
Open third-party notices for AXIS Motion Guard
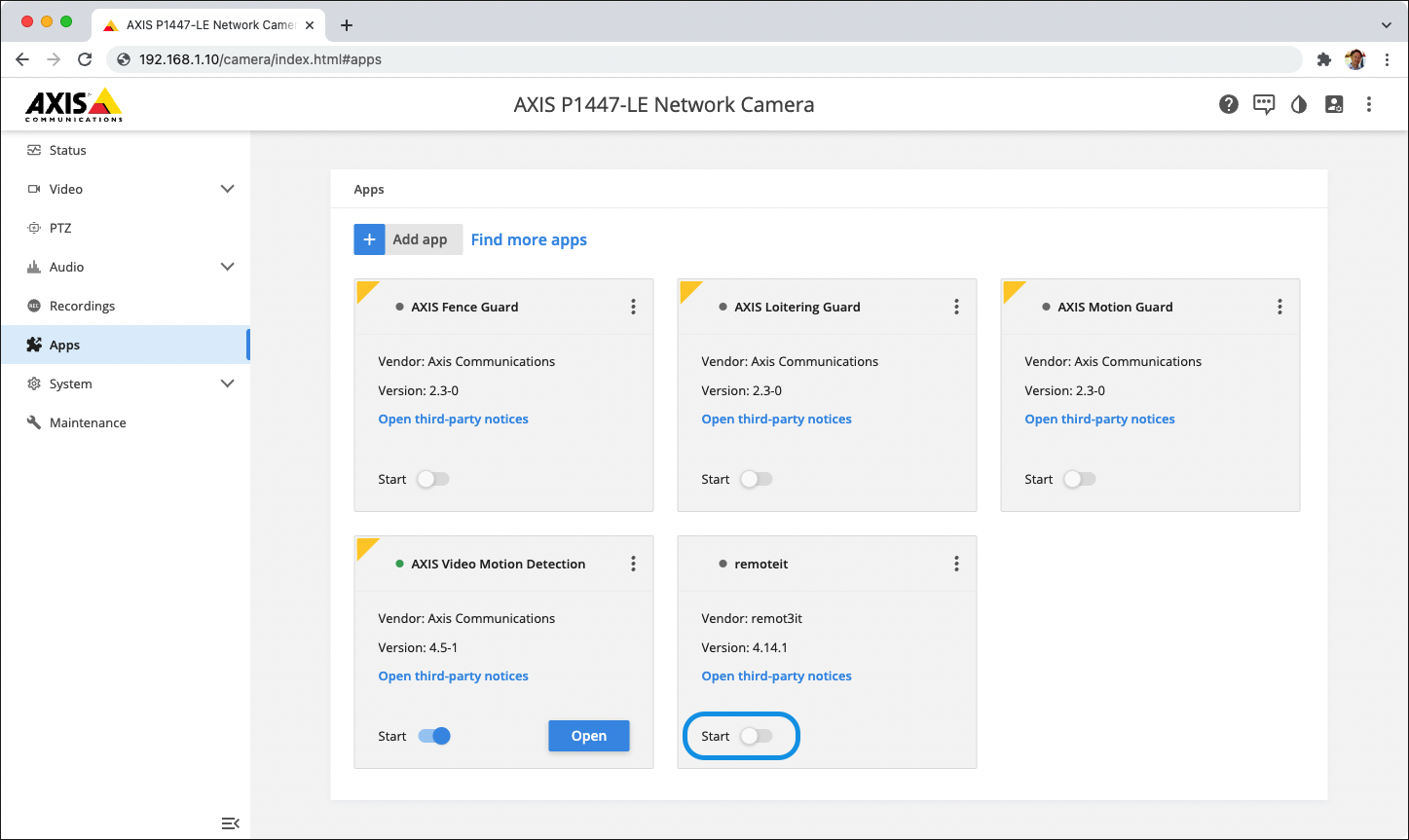[1100, 420]
